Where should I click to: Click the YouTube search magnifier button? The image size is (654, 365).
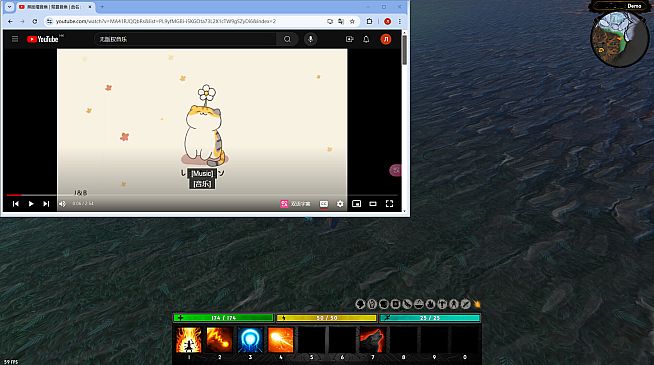tap(287, 39)
